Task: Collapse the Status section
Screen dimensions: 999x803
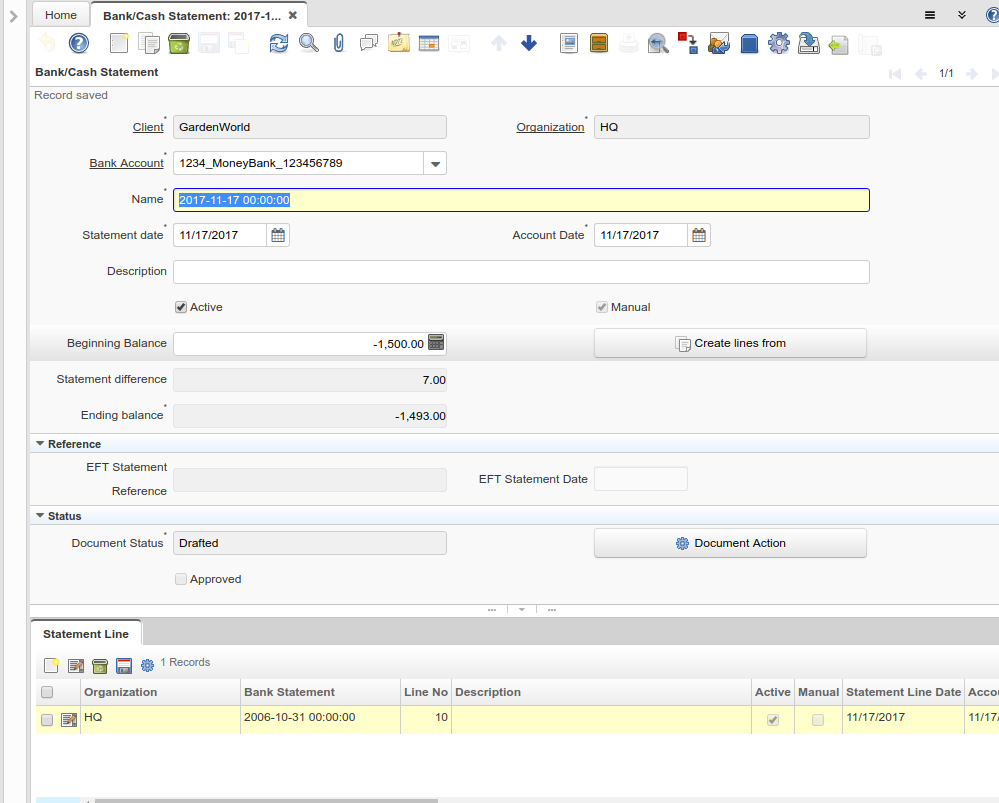Action: pos(40,516)
